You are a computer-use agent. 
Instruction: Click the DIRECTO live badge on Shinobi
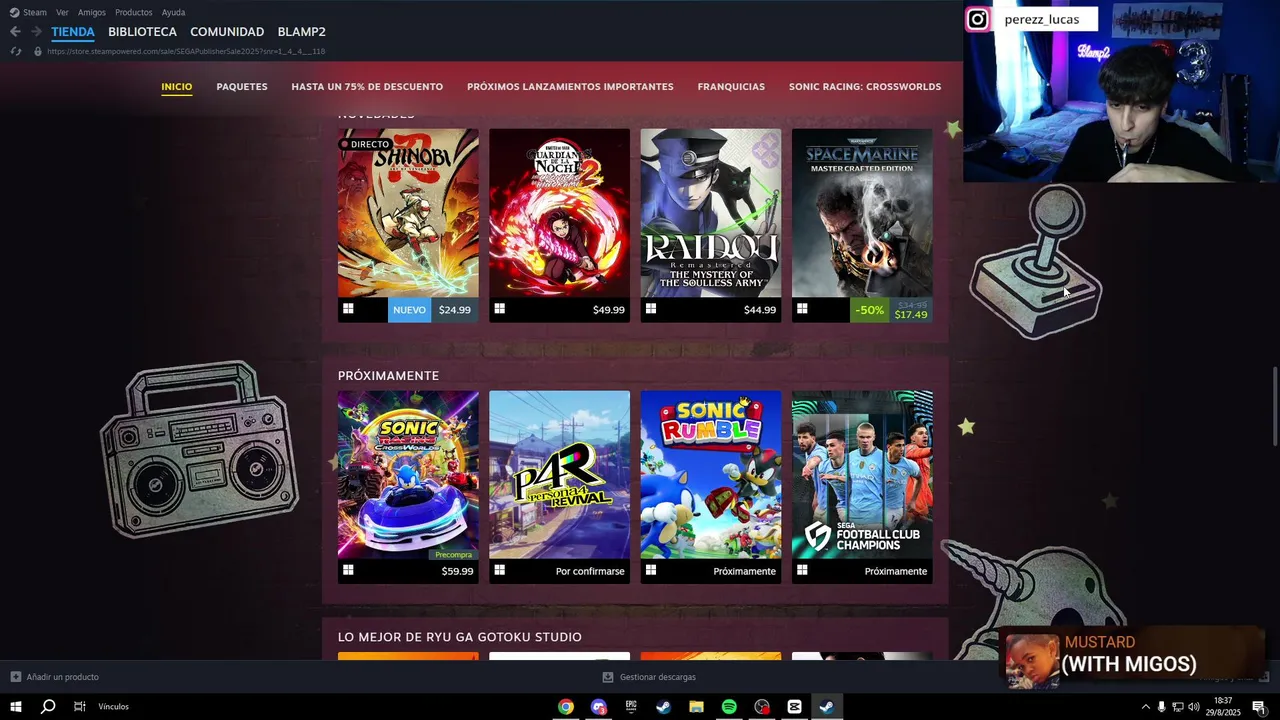pos(365,144)
